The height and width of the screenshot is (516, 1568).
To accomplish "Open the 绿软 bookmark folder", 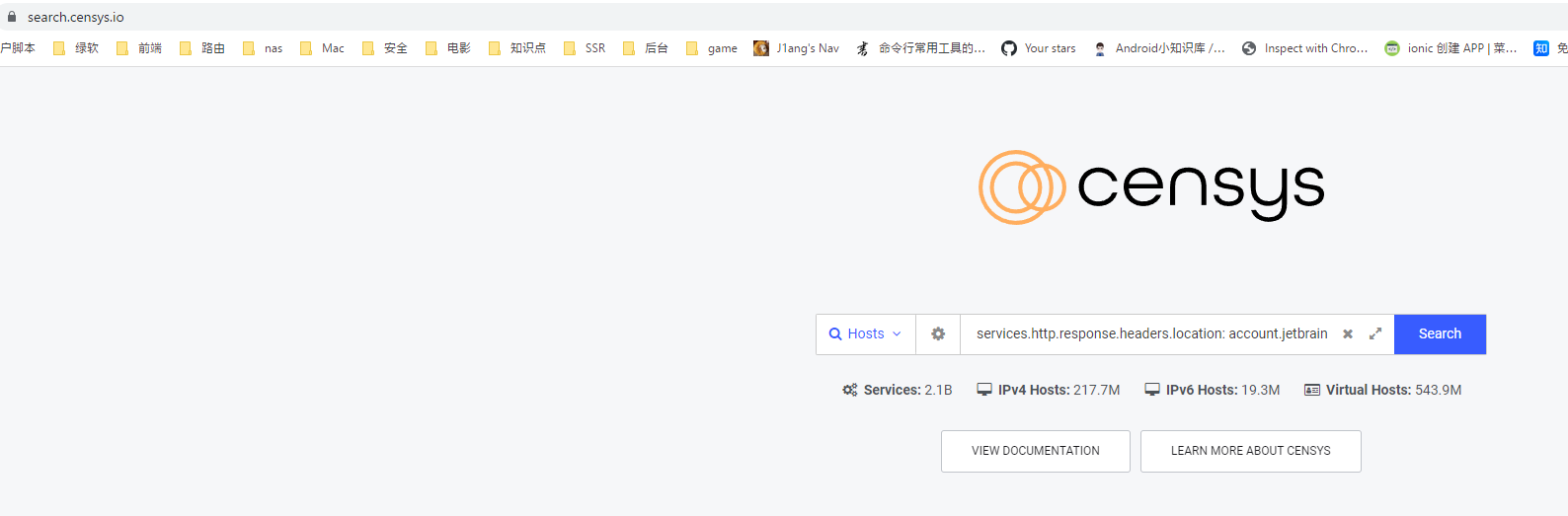I will [x=76, y=48].
